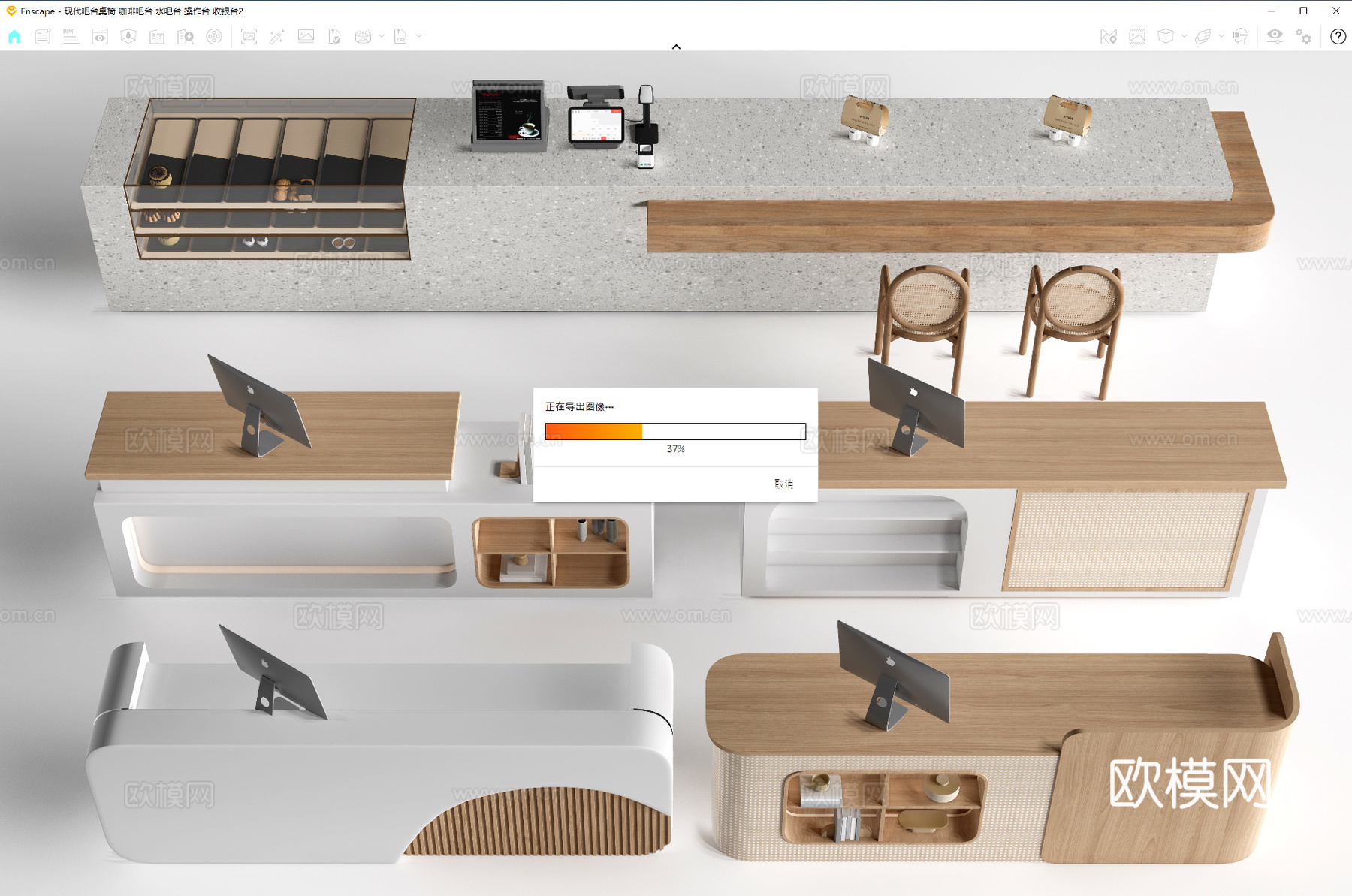
Task: Open the Help question mark icon
Action: pos(1338,36)
